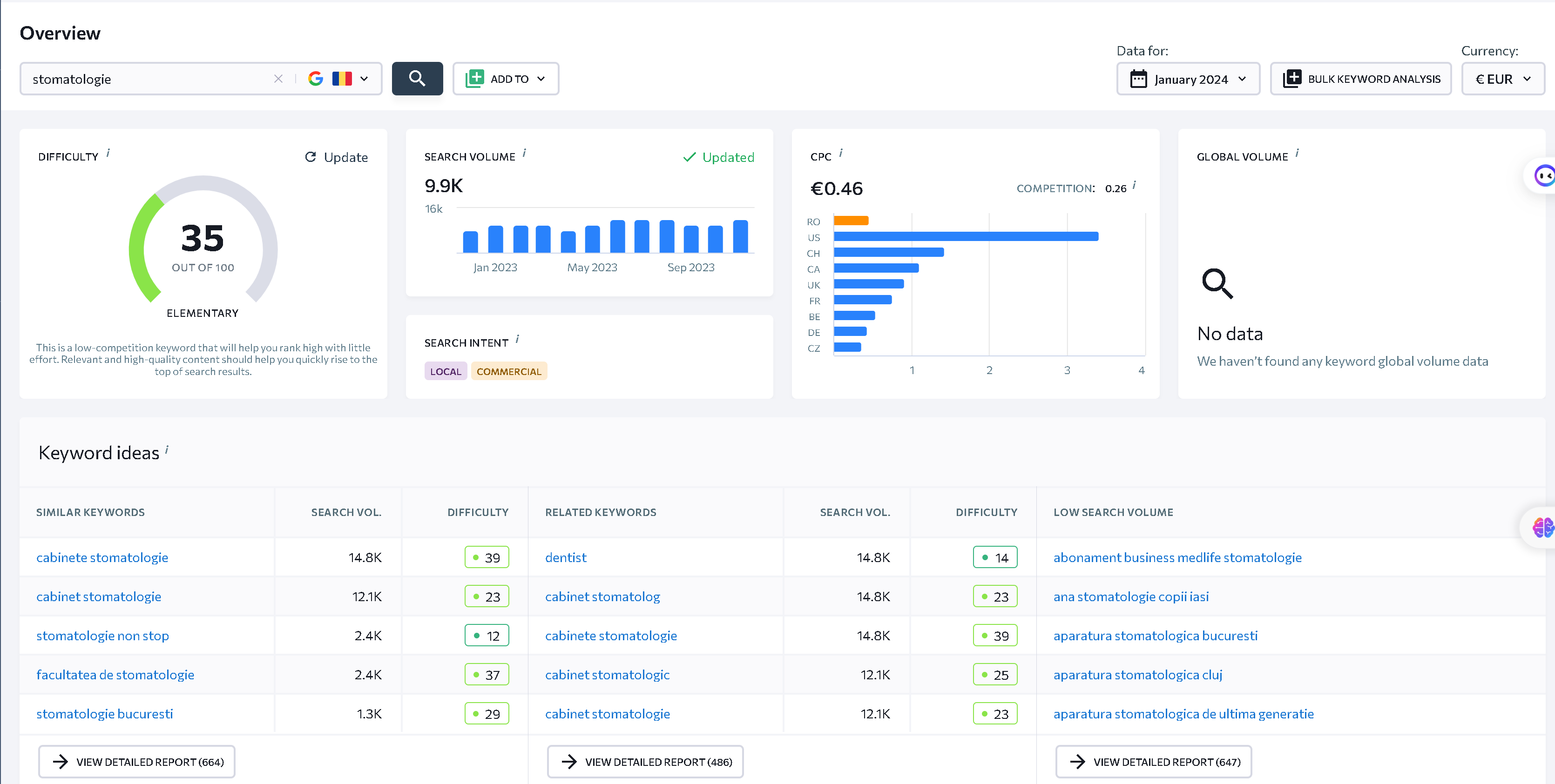Clear the stomatologie keyword with X
This screenshot has width=1555, height=784.
(278, 79)
